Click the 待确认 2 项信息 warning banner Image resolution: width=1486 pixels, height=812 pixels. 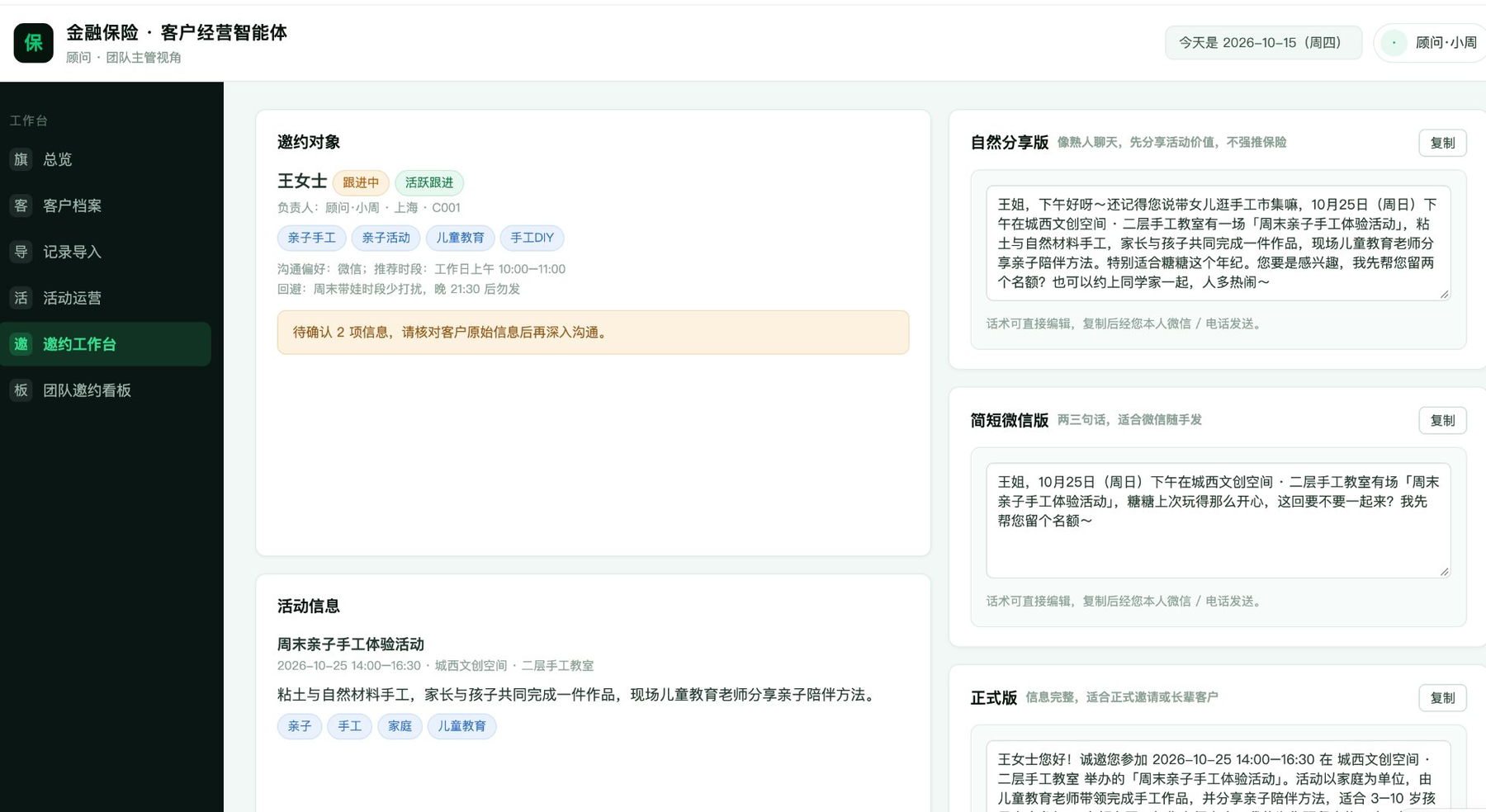(x=593, y=333)
